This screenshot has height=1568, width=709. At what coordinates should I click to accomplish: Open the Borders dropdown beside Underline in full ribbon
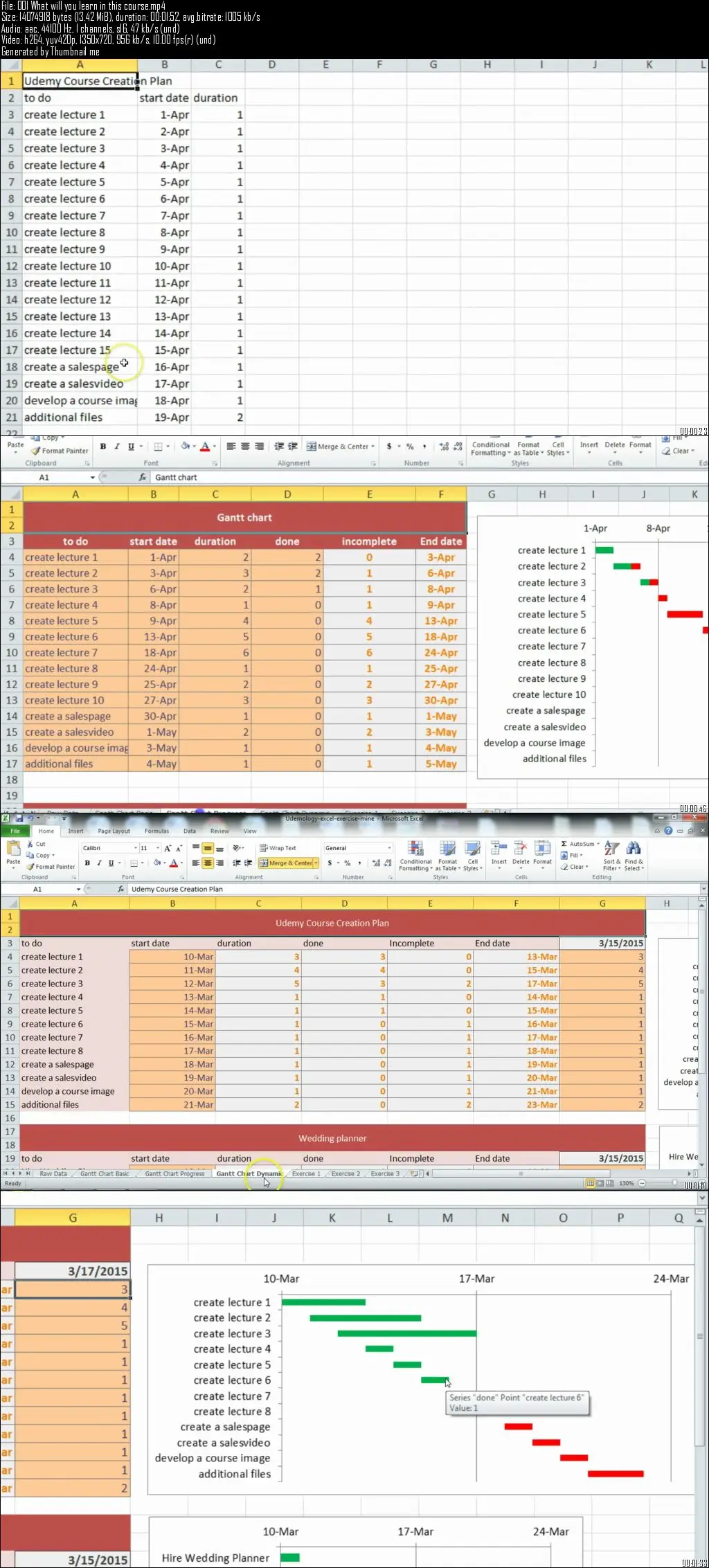tap(141, 863)
